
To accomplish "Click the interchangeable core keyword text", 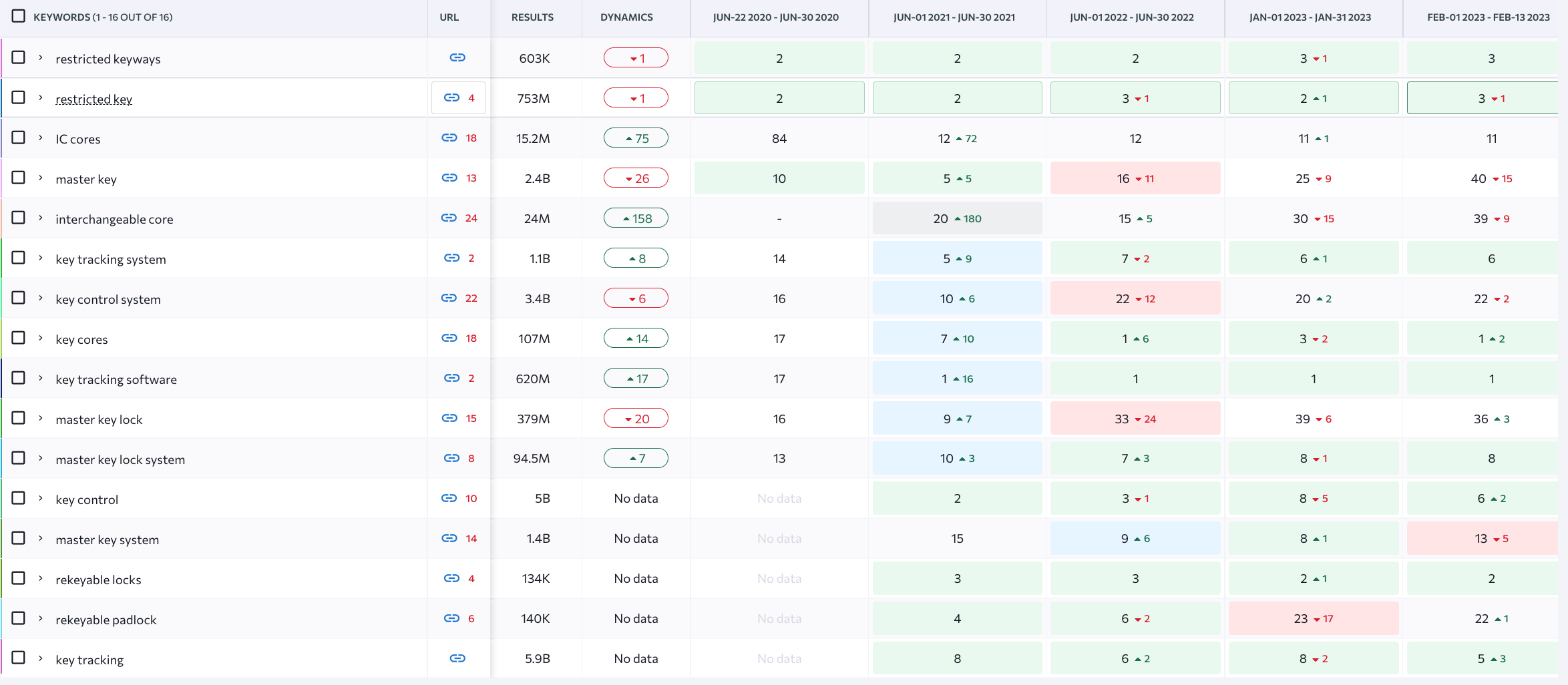I will (114, 219).
